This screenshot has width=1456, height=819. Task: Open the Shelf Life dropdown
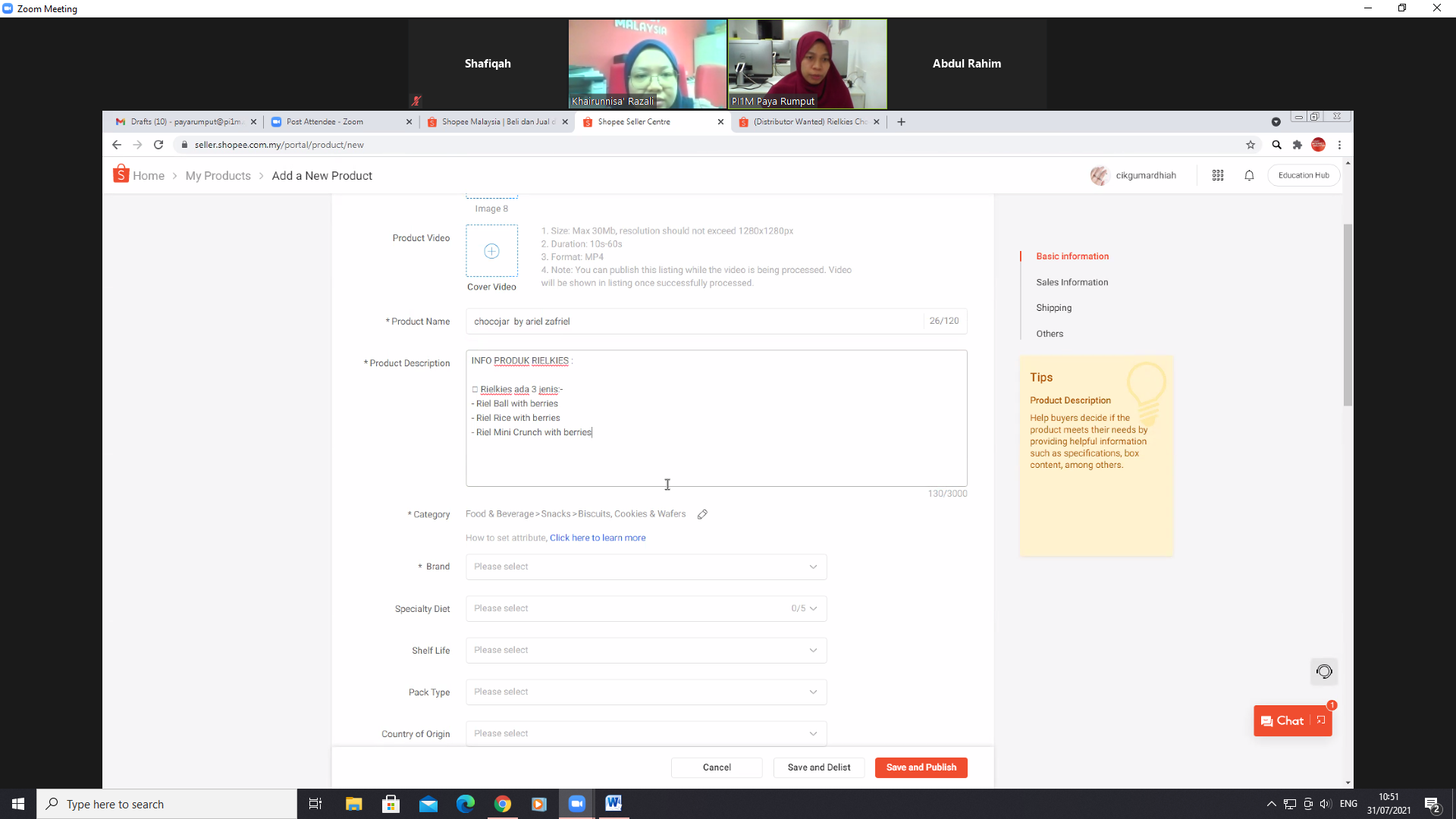[x=646, y=650]
